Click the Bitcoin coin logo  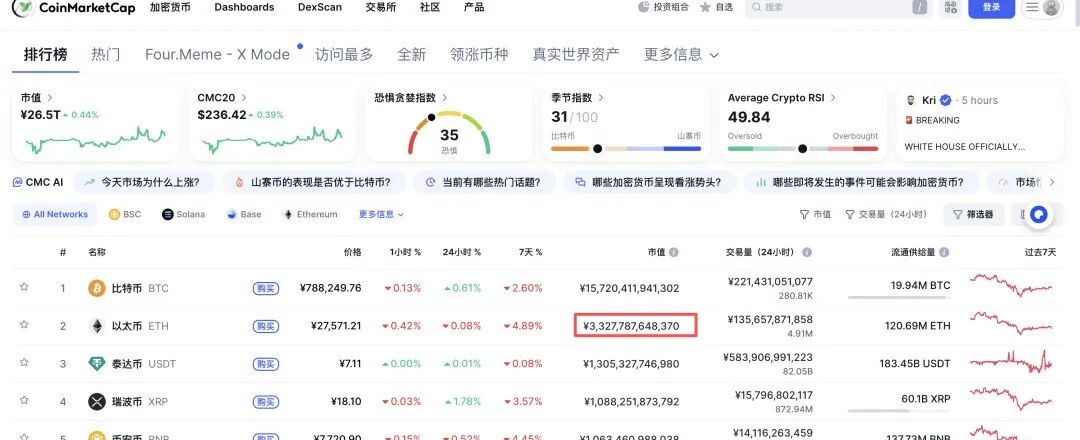click(x=97, y=288)
